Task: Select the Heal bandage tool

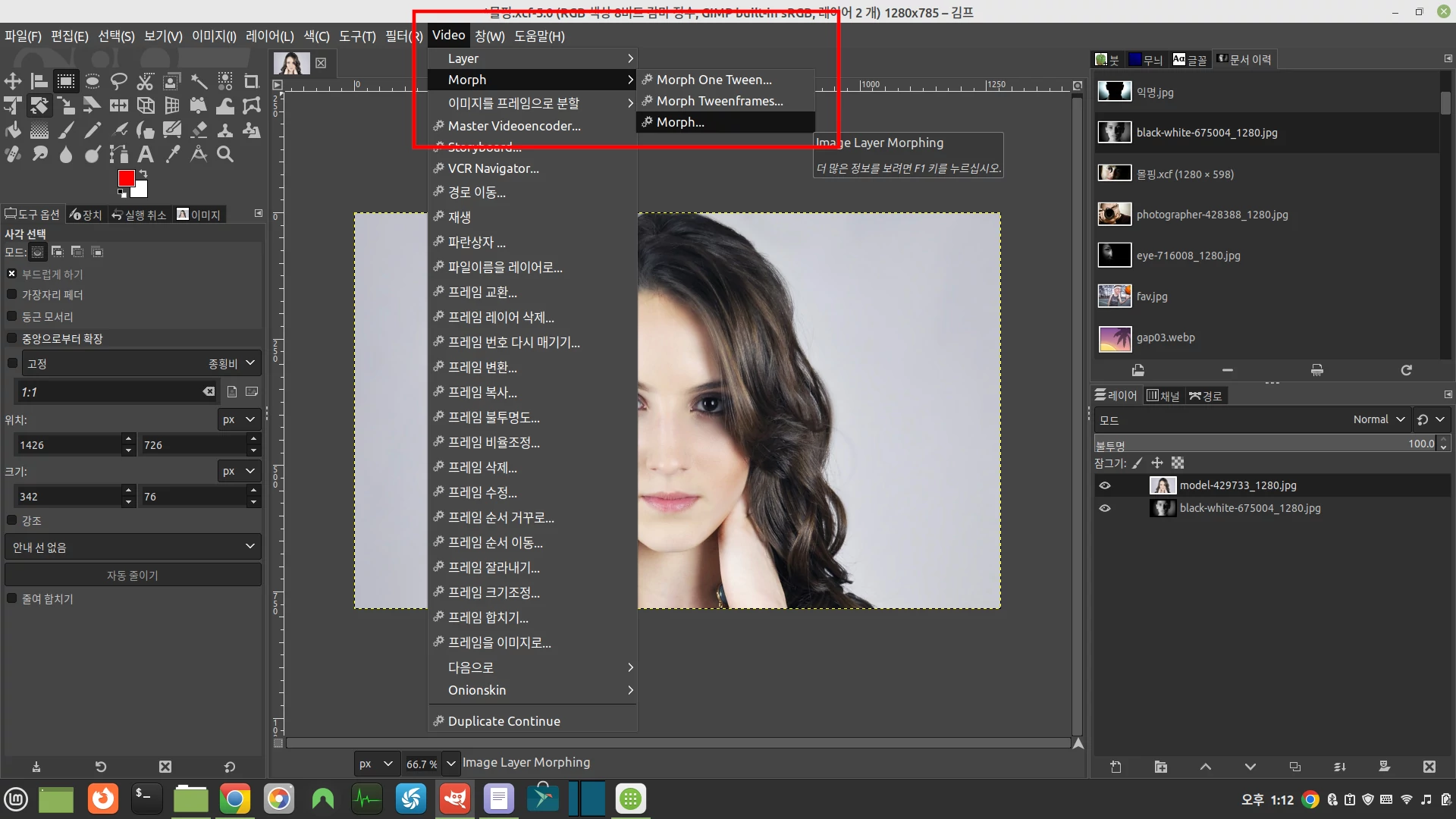Action: click(x=13, y=154)
